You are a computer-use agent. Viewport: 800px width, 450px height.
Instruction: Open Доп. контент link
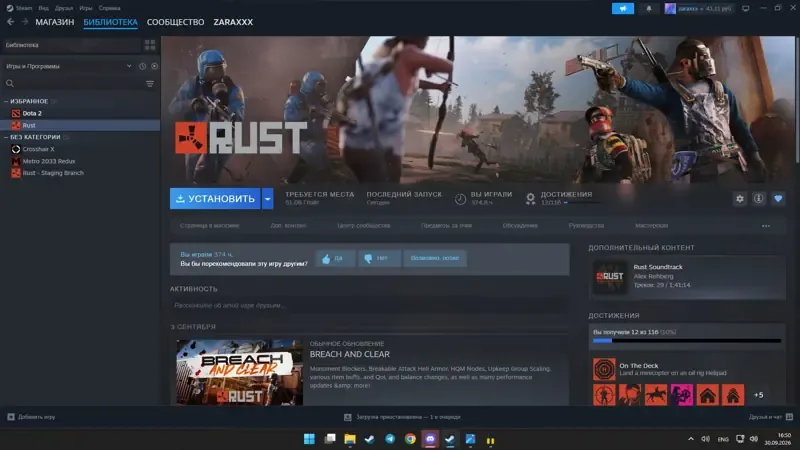(288, 226)
